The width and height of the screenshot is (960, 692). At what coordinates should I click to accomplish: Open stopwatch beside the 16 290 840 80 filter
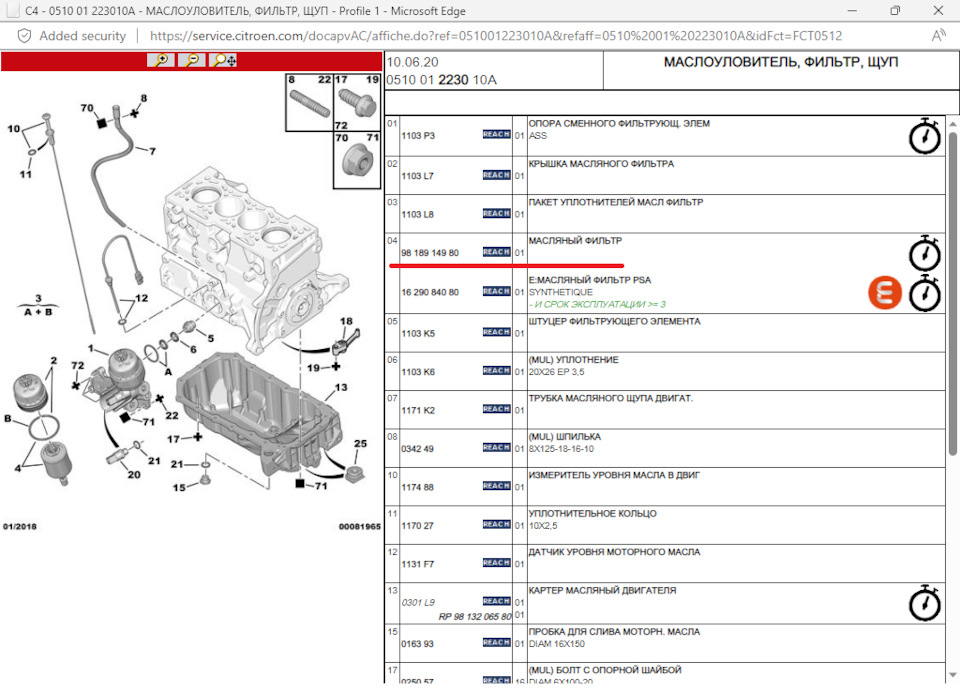coord(924,293)
